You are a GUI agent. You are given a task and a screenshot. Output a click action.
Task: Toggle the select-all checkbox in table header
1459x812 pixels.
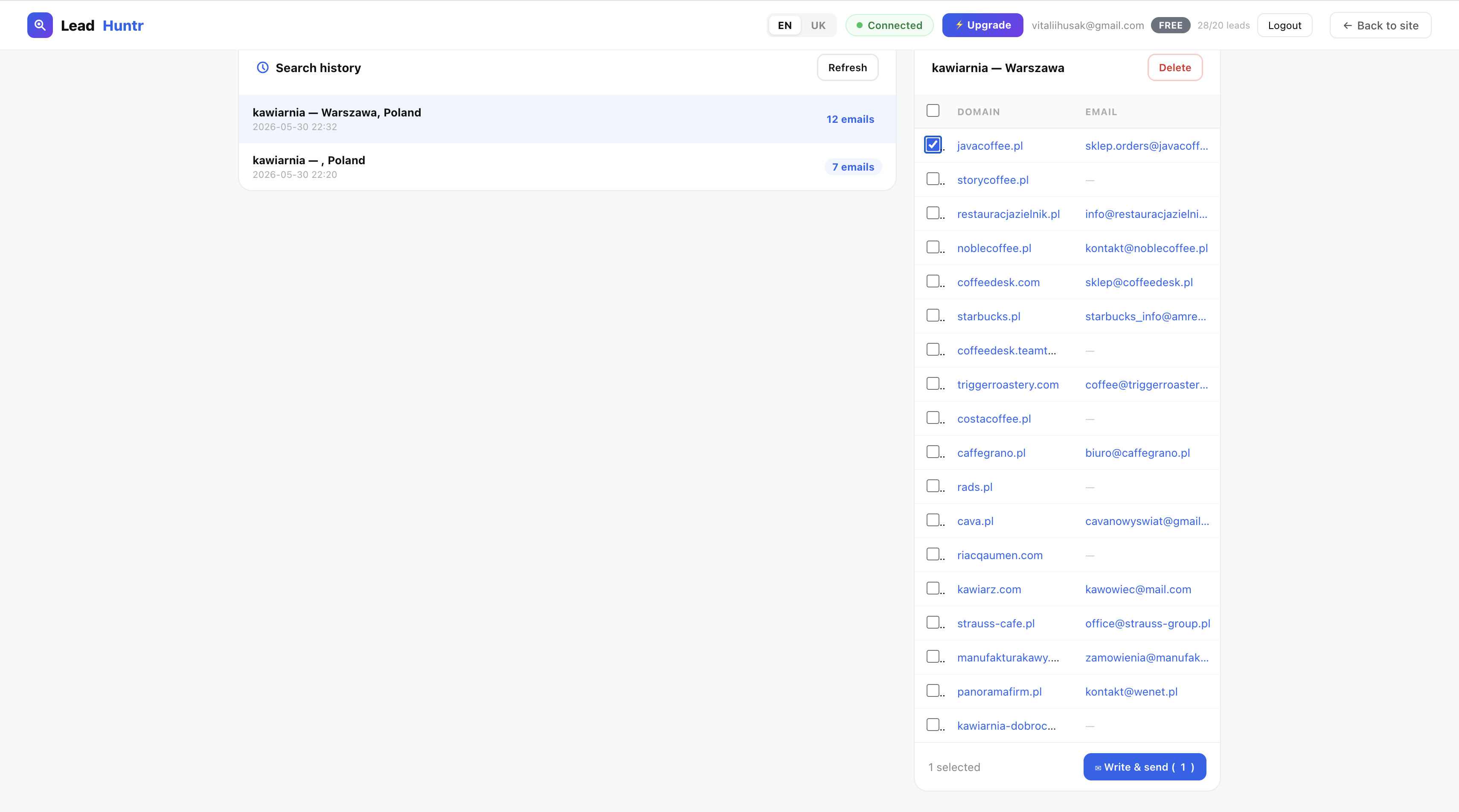pos(933,110)
